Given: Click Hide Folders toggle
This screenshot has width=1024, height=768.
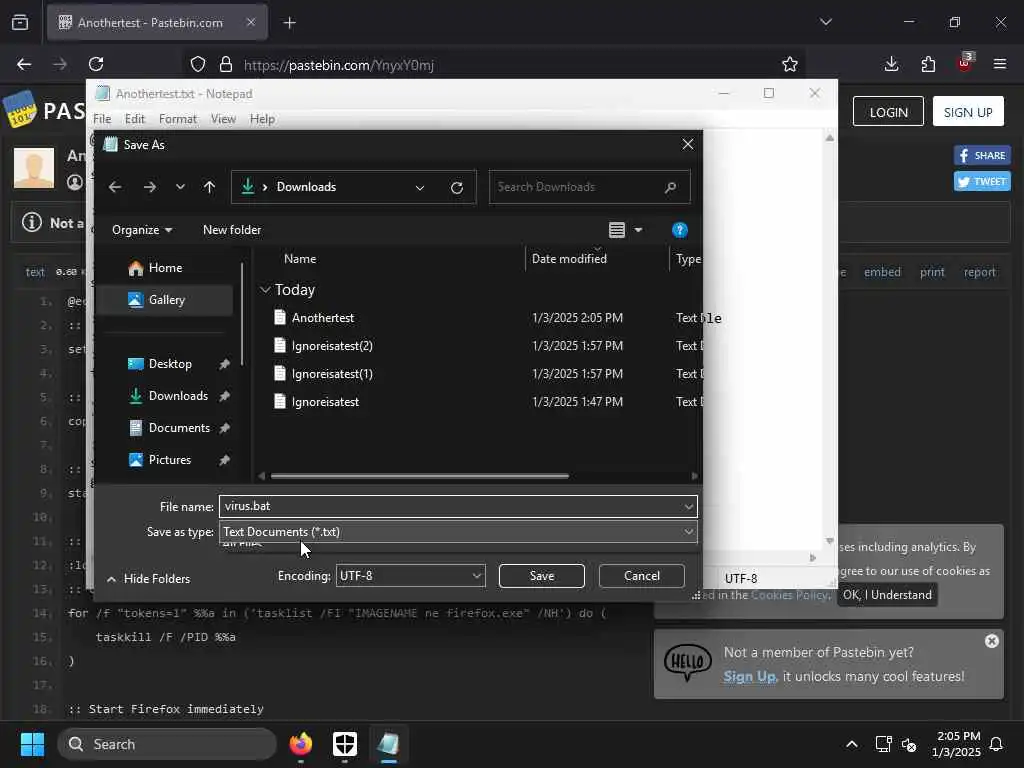Looking at the screenshot, I should click(148, 579).
